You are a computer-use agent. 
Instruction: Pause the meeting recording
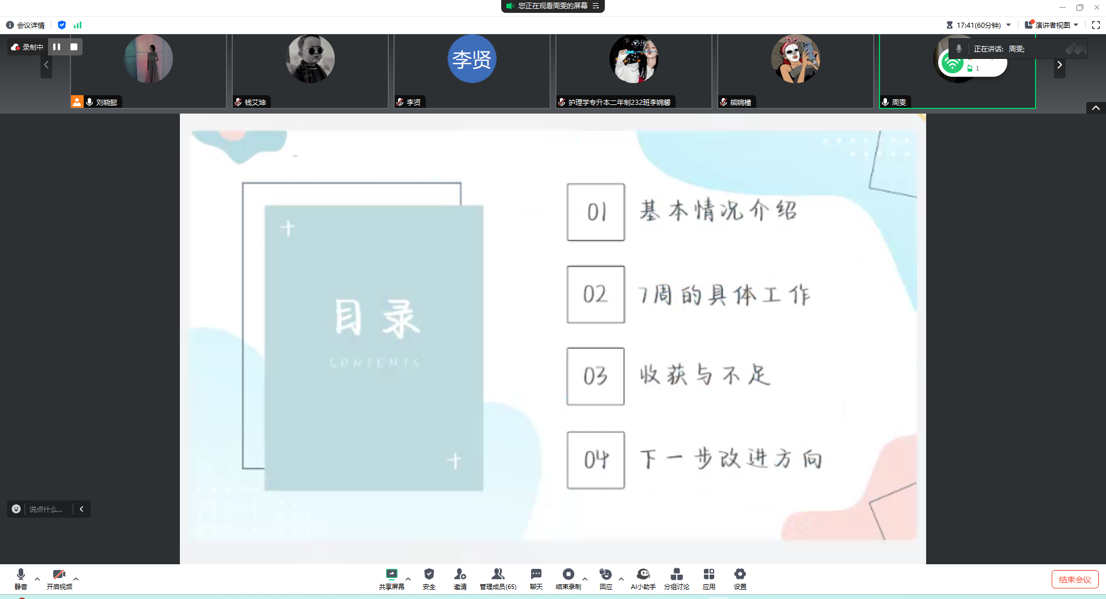pyautogui.click(x=57, y=47)
